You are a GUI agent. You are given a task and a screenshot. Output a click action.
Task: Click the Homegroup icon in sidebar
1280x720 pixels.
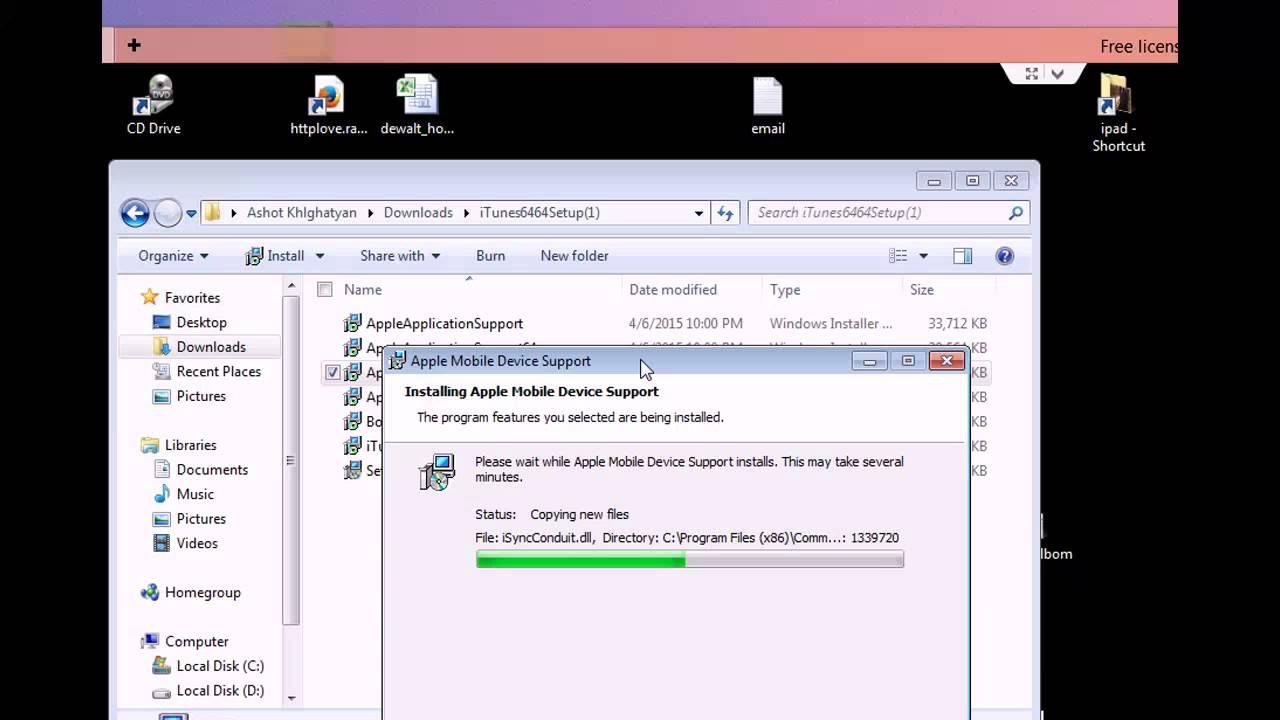(x=150, y=592)
